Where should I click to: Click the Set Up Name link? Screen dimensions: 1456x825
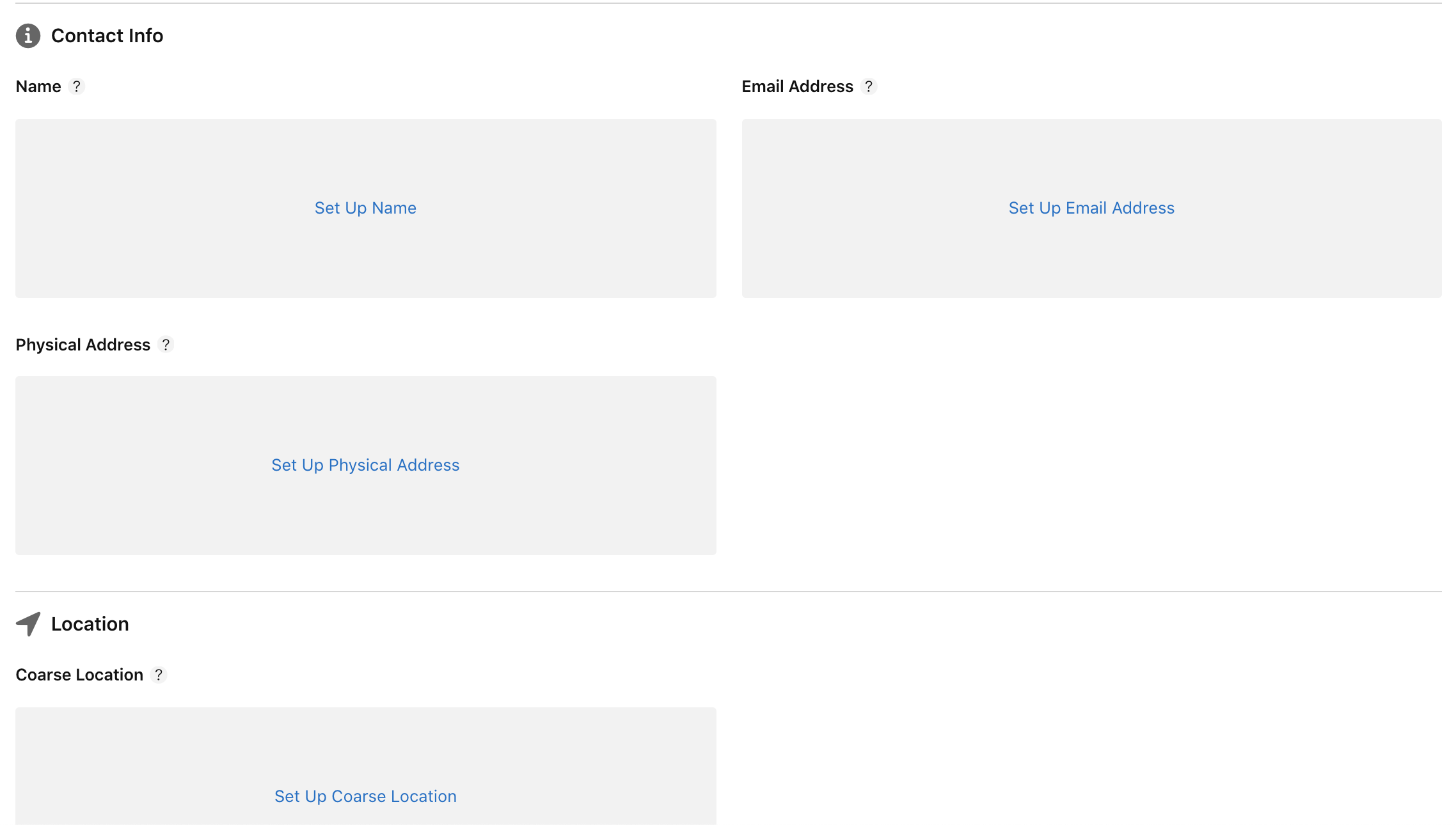(x=365, y=208)
